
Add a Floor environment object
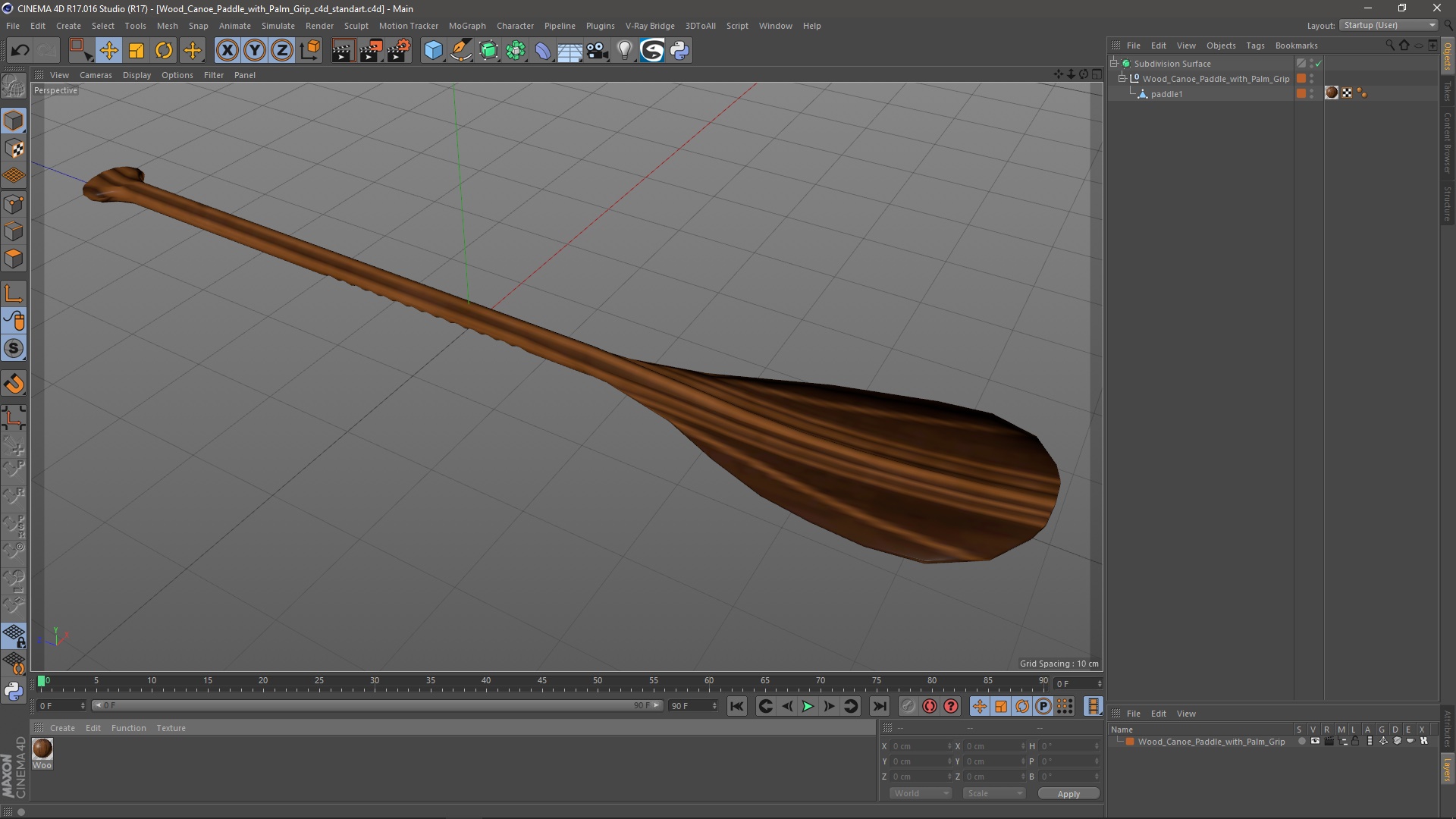570,51
